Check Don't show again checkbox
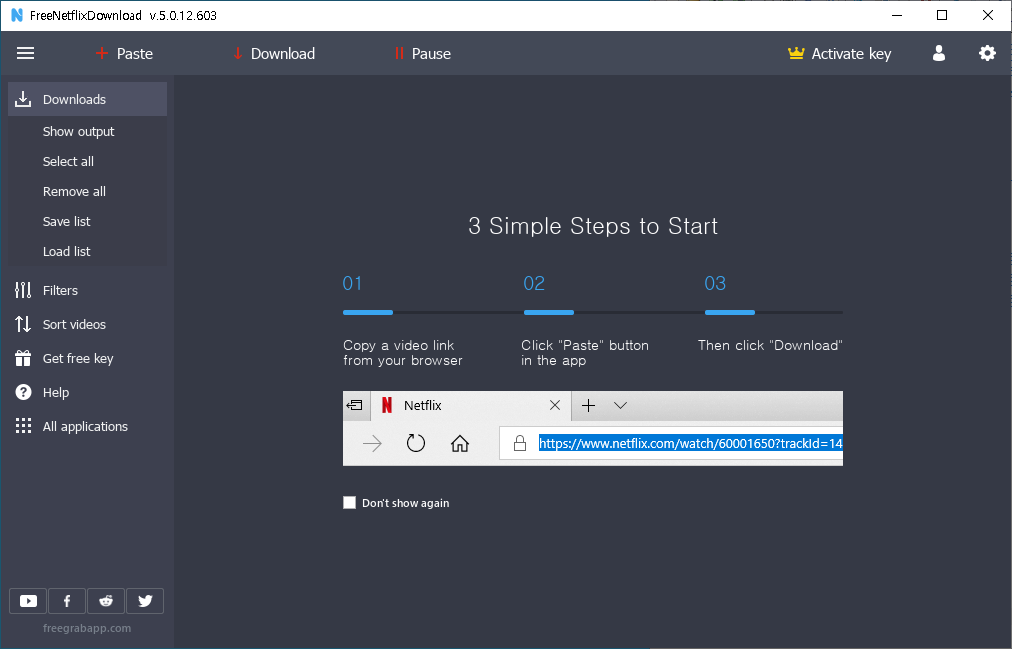The image size is (1012, 649). [x=349, y=503]
